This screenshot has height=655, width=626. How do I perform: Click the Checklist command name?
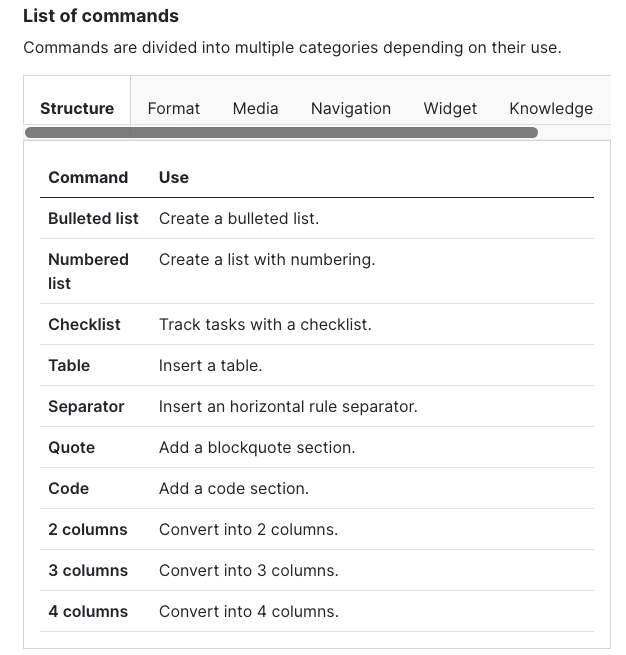coord(84,324)
